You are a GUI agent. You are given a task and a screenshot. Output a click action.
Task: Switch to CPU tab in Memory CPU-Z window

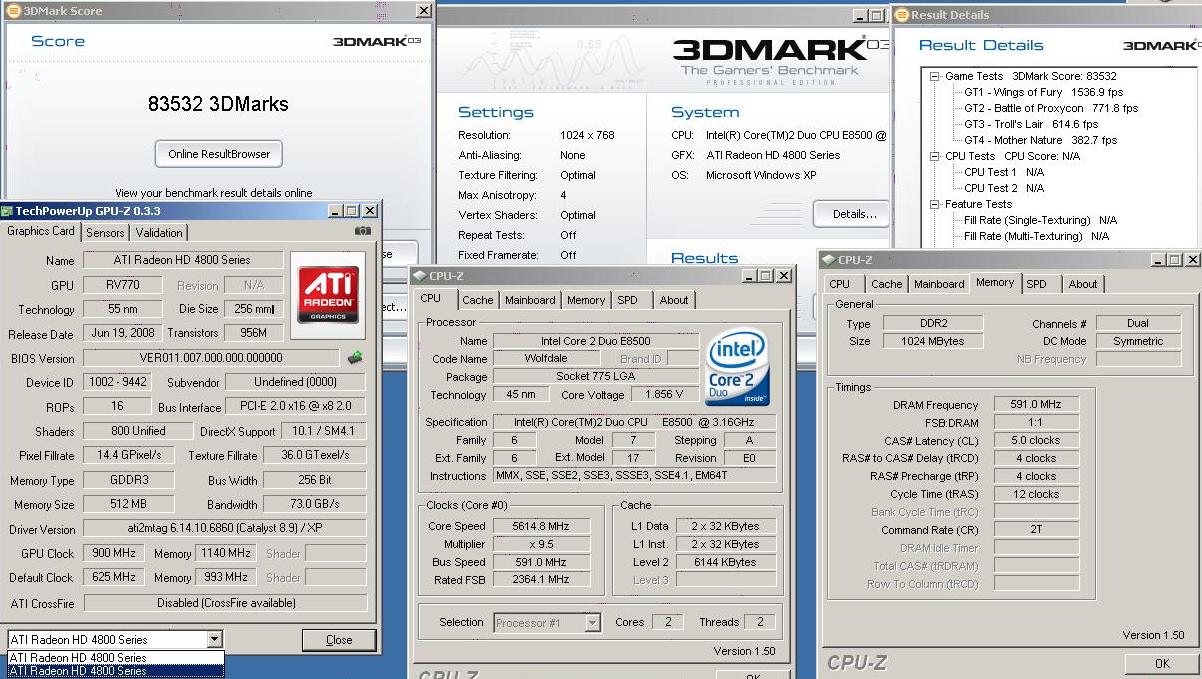tap(840, 284)
